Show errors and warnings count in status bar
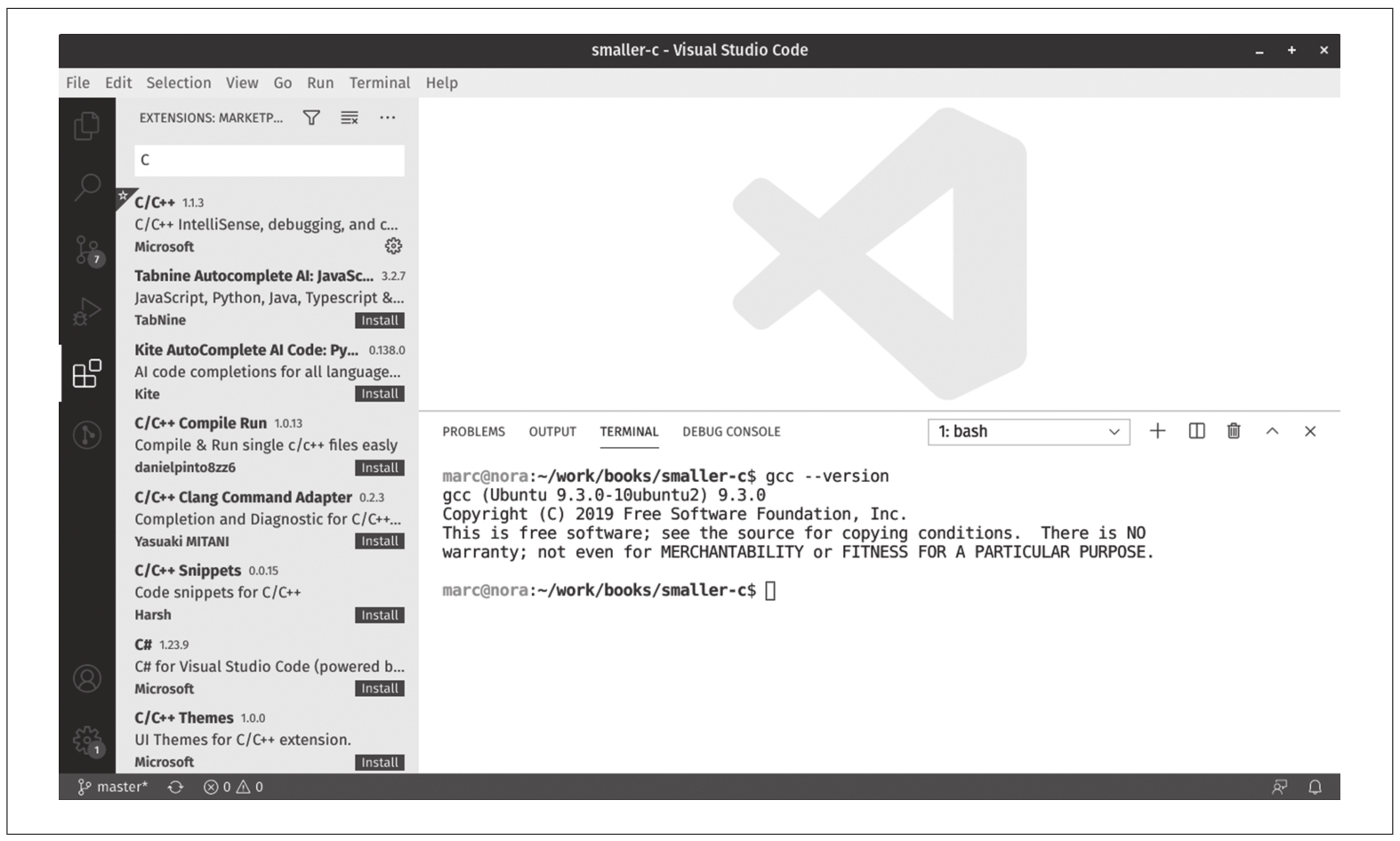The height and width of the screenshot is (841, 1400). tap(233, 787)
